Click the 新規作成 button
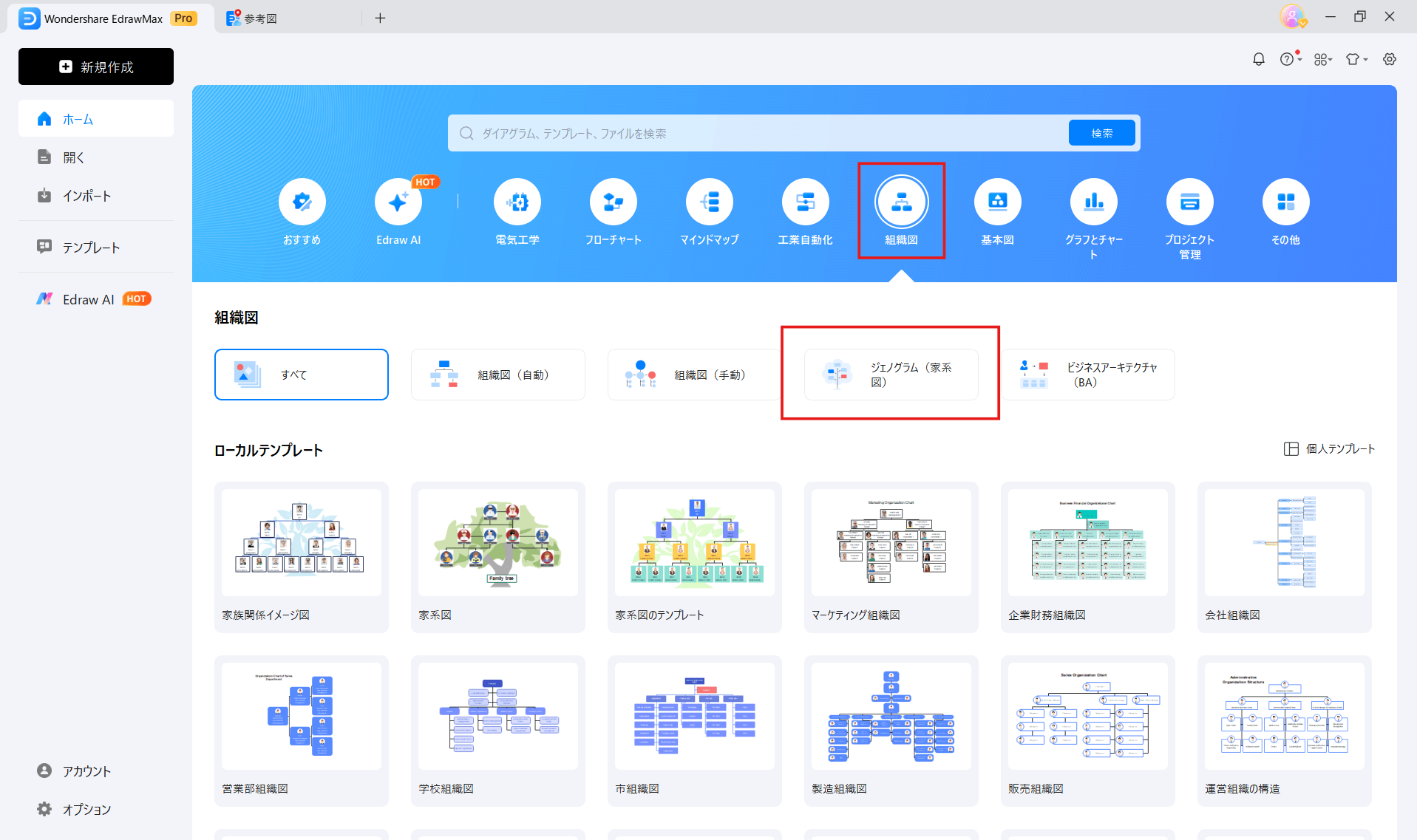Image resolution: width=1417 pixels, height=840 pixels. point(95,66)
